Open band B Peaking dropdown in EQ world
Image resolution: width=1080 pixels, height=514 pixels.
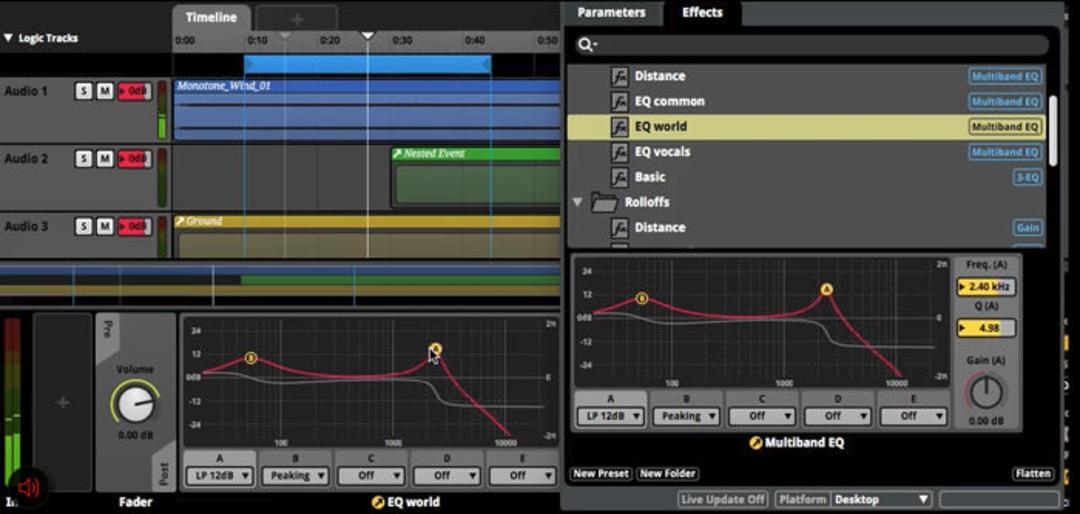pos(295,475)
